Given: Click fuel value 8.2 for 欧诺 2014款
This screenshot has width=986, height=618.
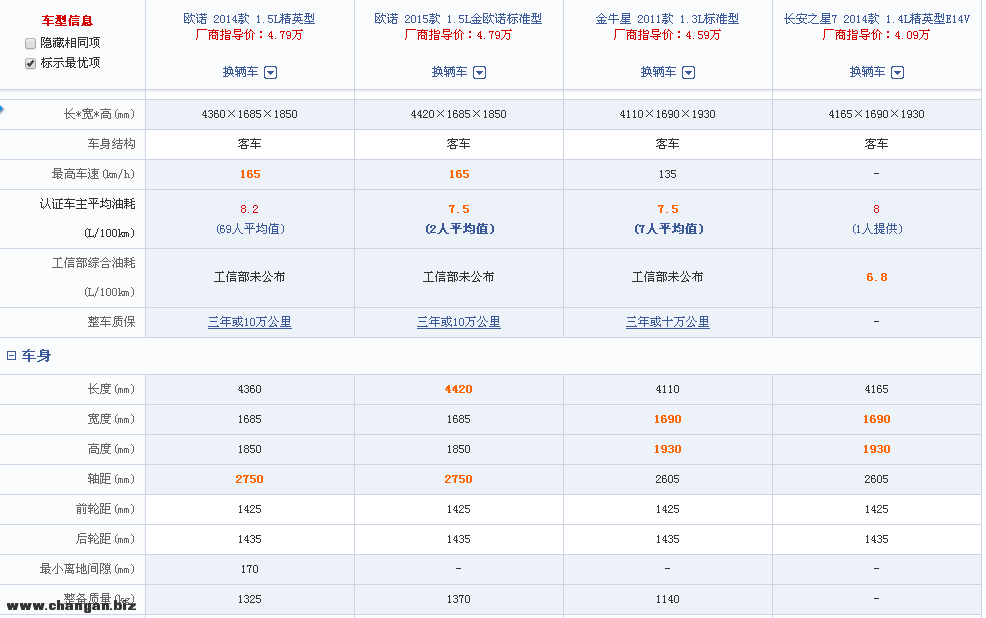Looking at the screenshot, I should click(x=250, y=209).
